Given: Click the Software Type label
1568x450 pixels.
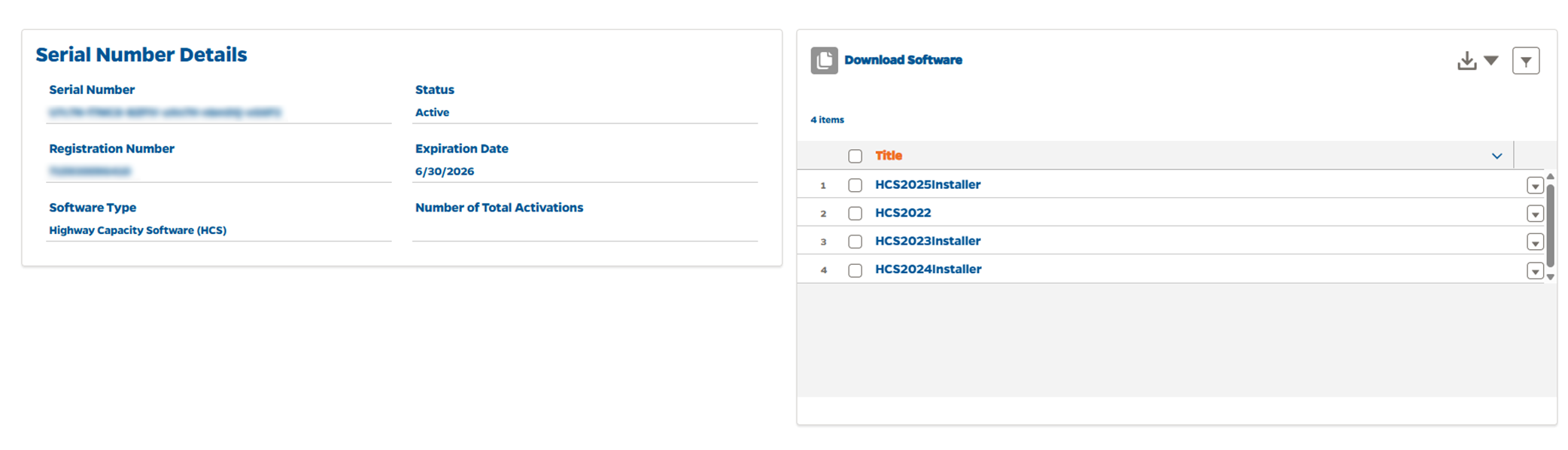Looking at the screenshot, I should [x=93, y=208].
